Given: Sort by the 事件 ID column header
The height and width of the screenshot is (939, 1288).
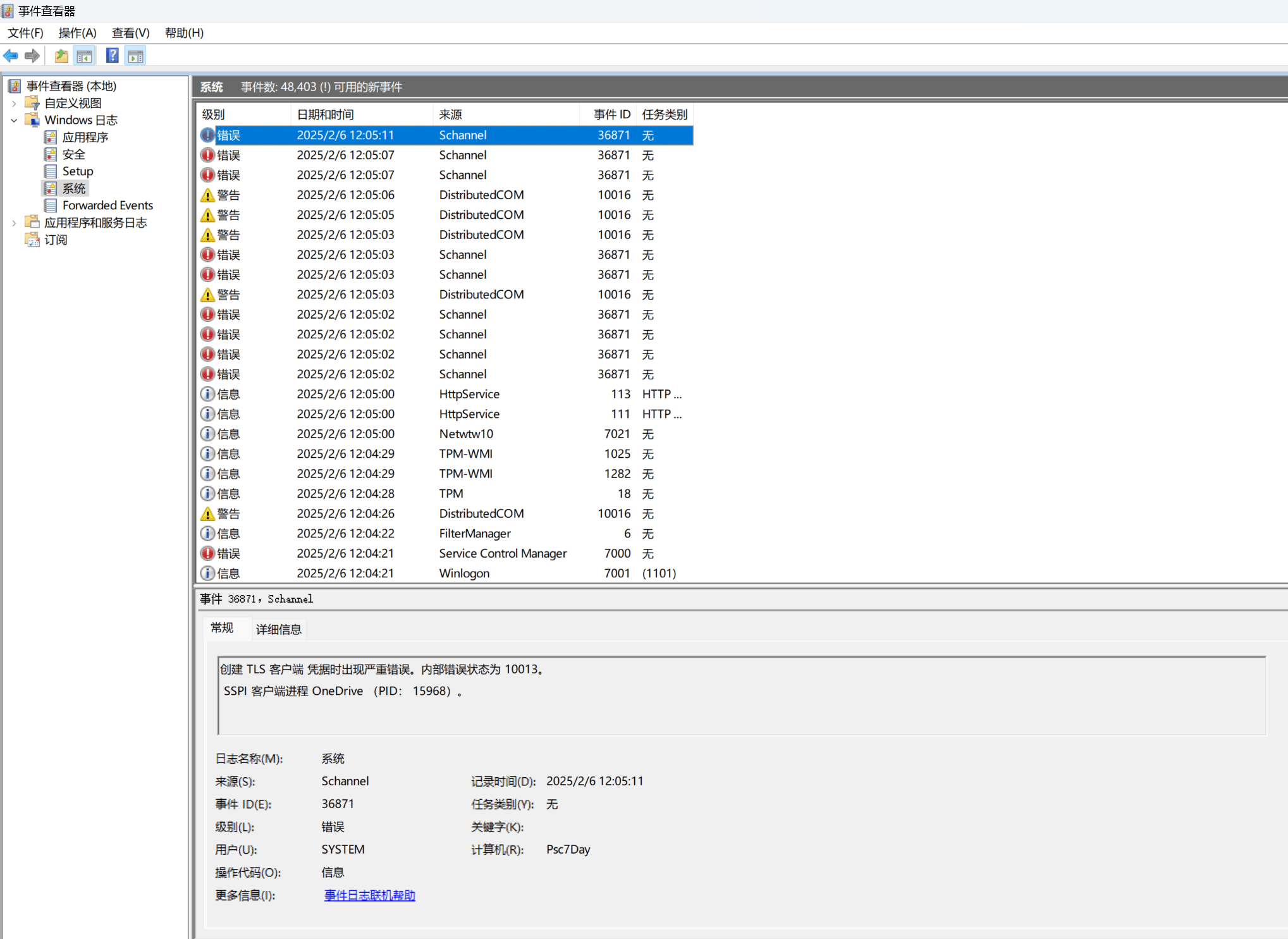Looking at the screenshot, I should point(611,114).
